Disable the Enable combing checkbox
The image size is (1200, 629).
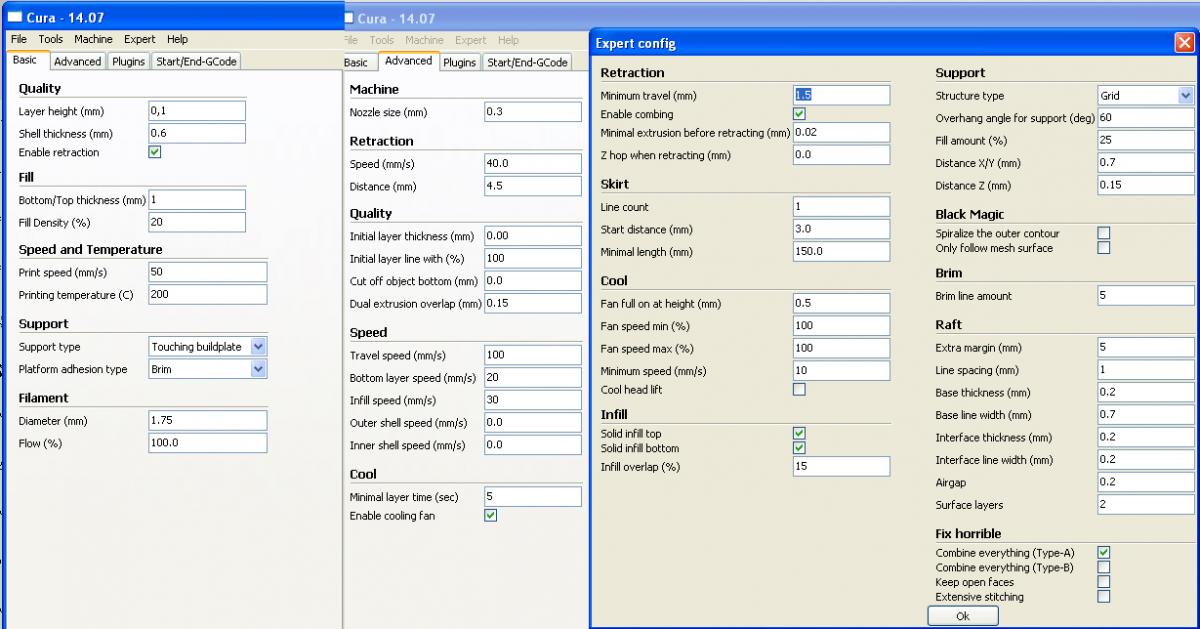tap(799, 114)
